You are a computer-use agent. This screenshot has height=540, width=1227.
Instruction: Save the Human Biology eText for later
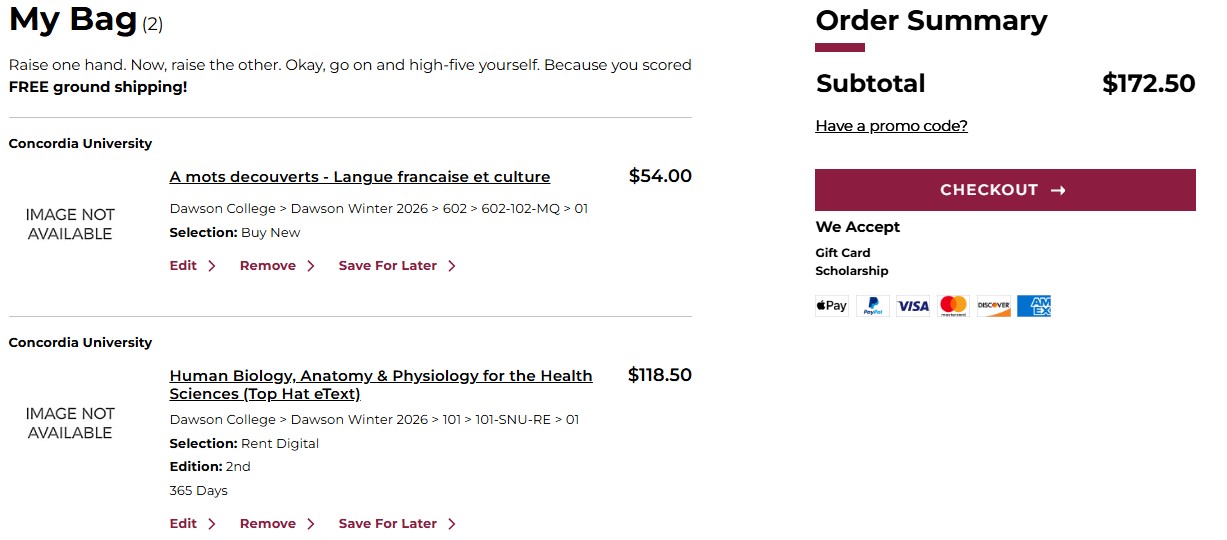tap(388, 524)
